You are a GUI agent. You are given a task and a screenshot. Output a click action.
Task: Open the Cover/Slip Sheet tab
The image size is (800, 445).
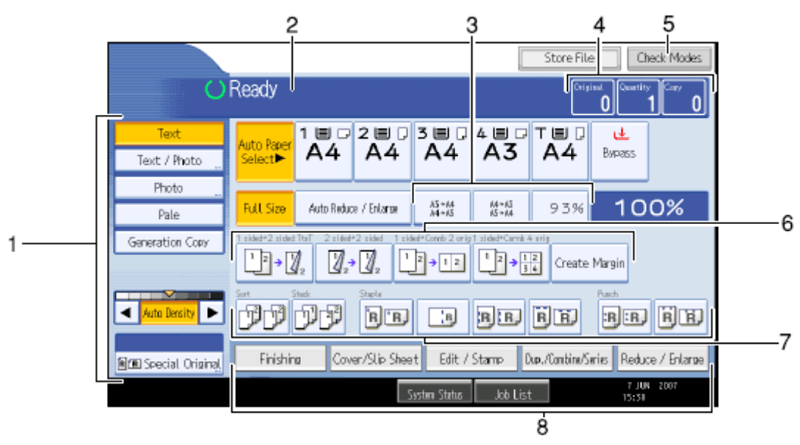pyautogui.click(x=376, y=359)
